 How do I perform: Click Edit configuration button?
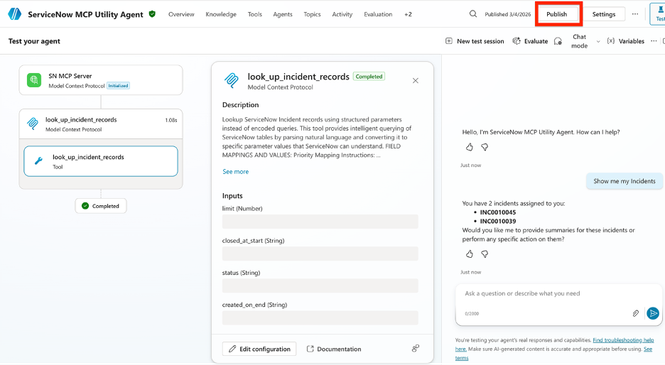pyautogui.click(x=259, y=349)
